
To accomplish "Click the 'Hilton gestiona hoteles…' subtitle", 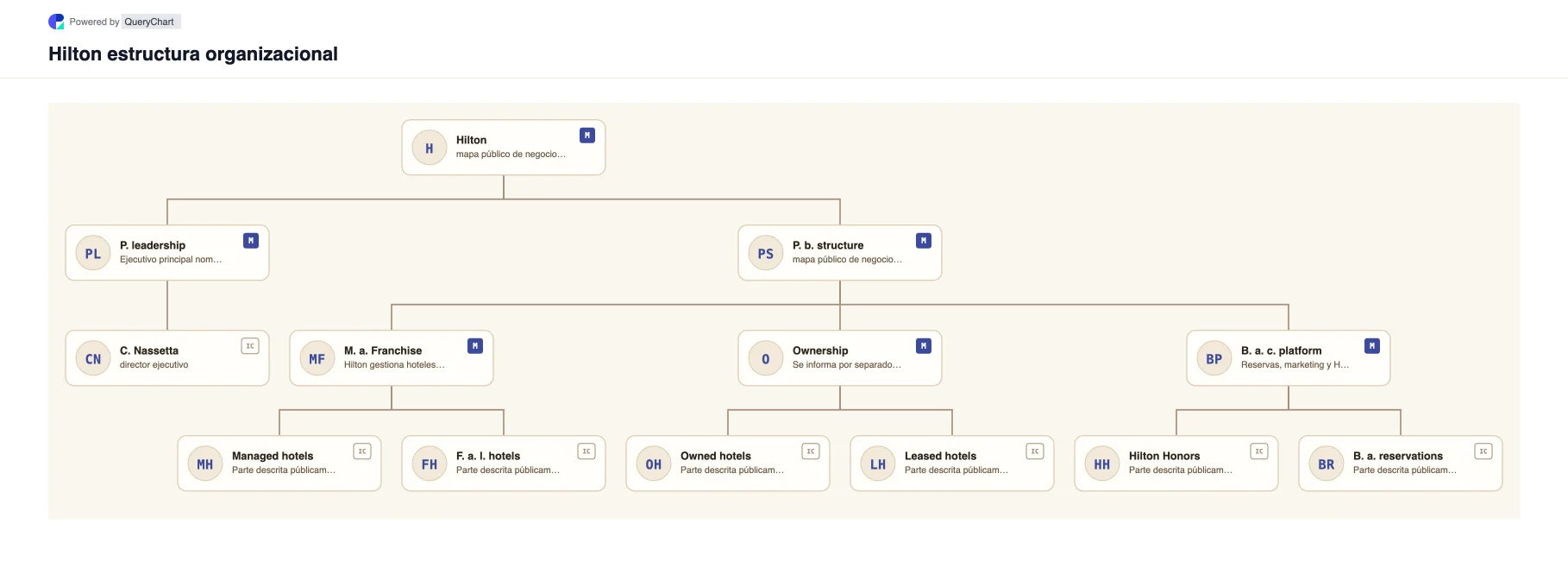I will click(x=394, y=365).
